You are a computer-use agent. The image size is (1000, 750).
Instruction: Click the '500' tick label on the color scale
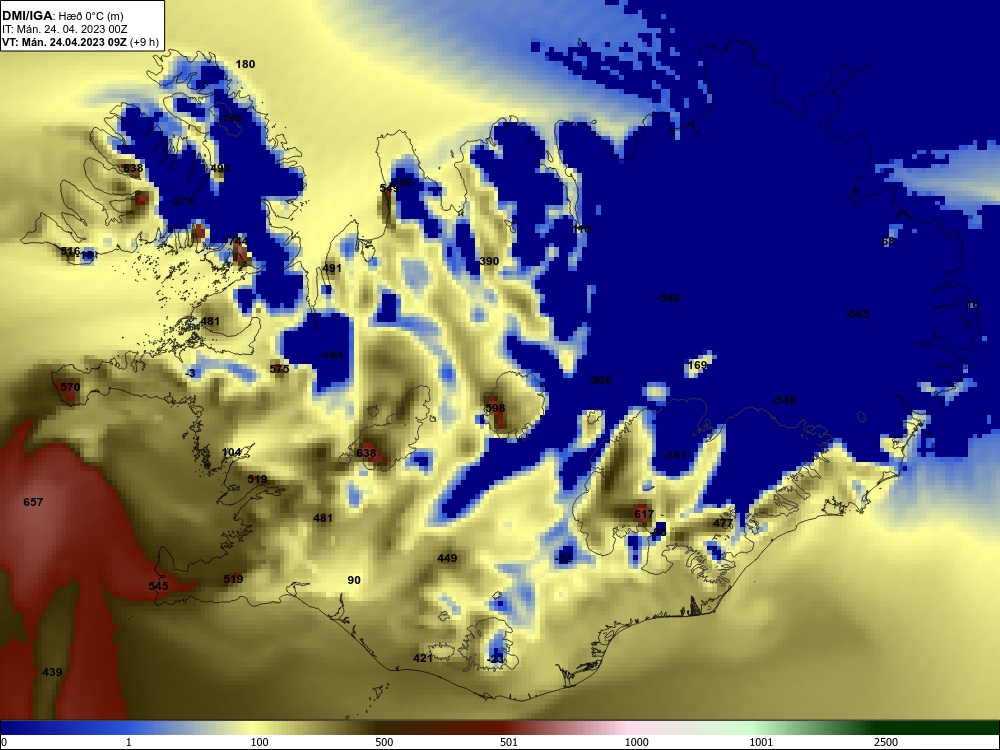click(x=384, y=742)
